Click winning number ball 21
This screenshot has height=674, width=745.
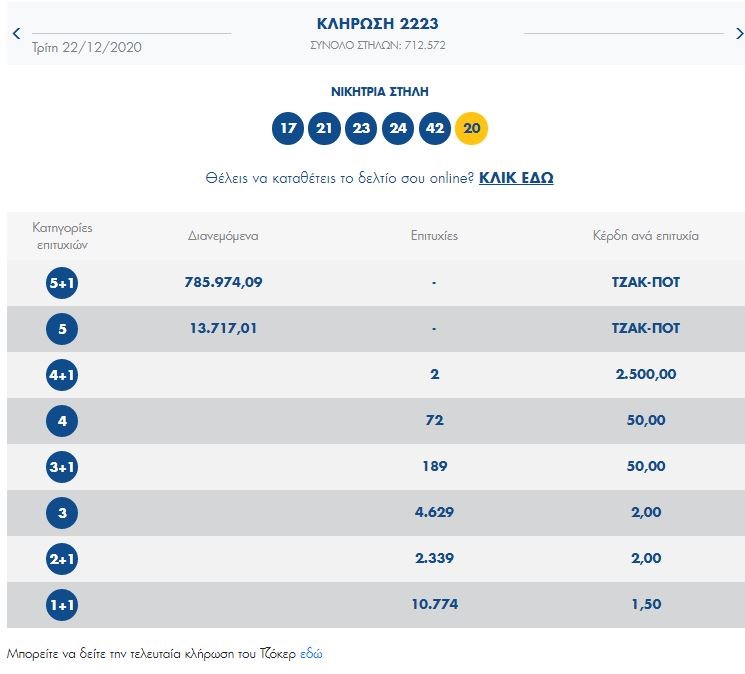tap(324, 129)
